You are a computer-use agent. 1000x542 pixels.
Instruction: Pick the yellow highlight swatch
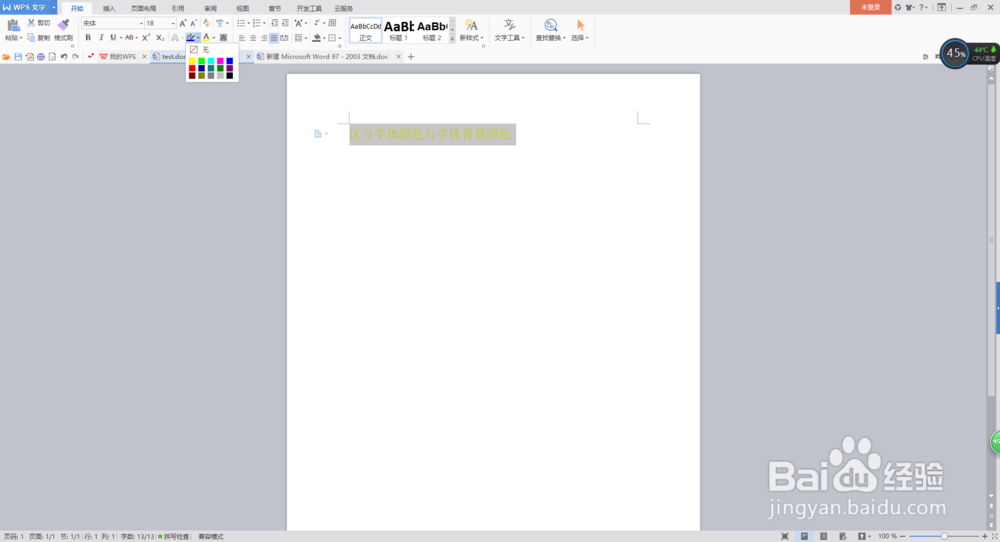coord(192,61)
